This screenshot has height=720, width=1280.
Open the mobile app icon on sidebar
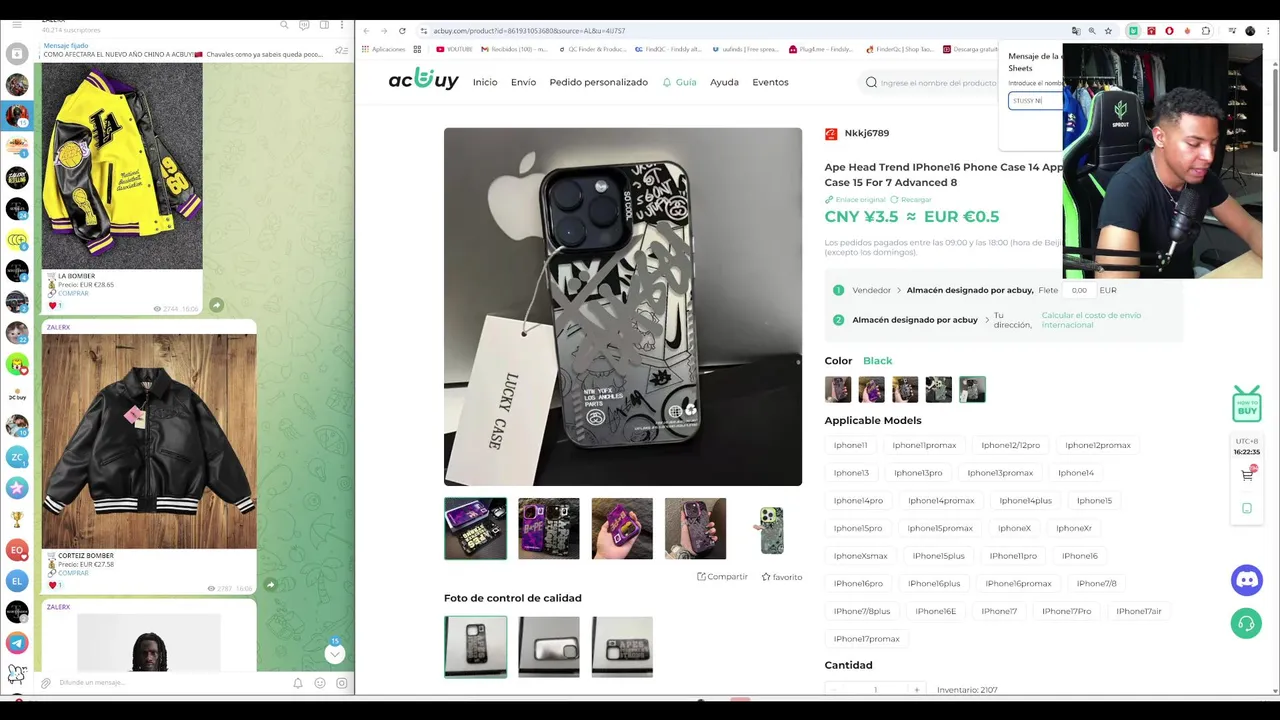tap(1247, 508)
